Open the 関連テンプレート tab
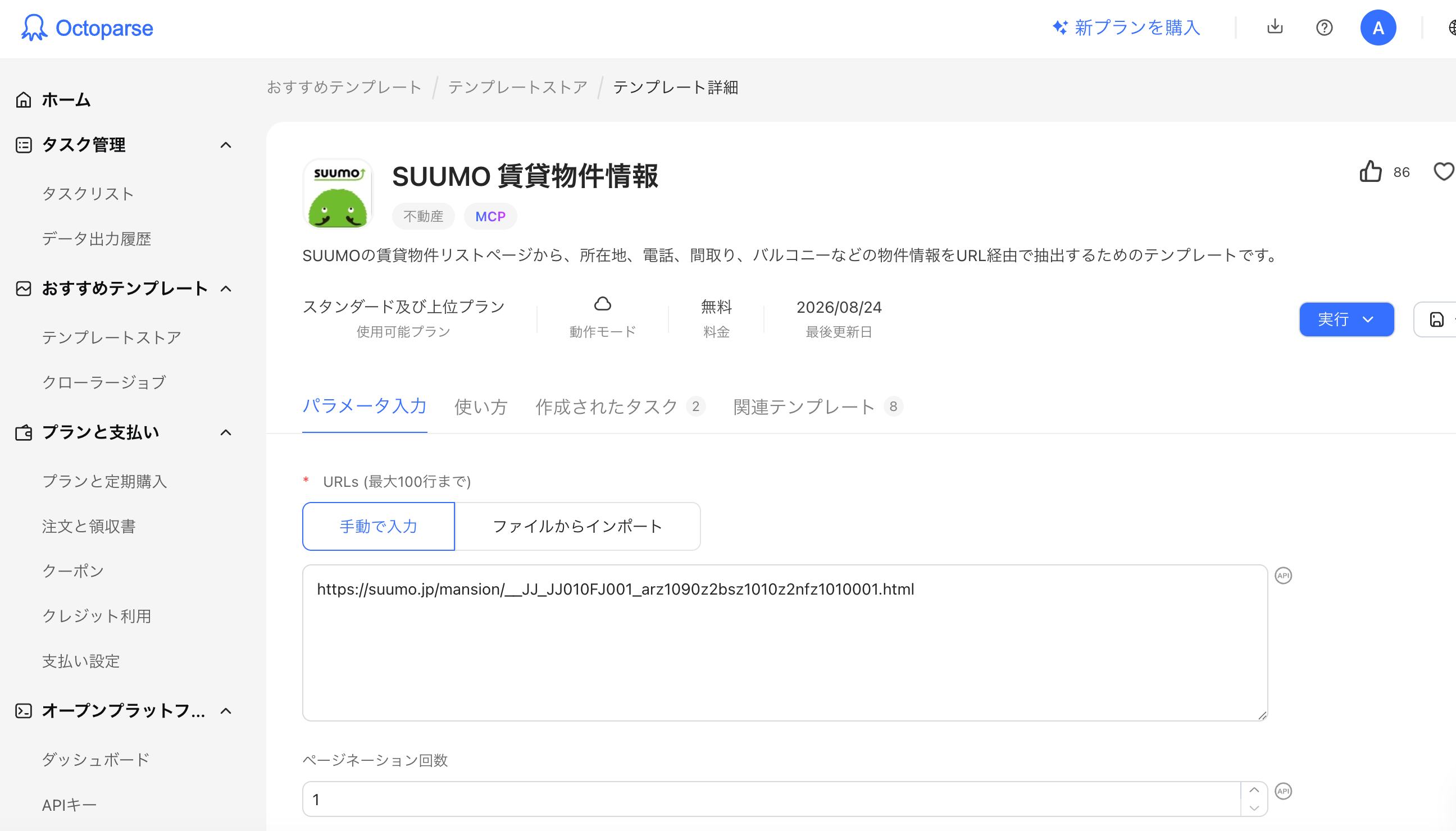 point(818,407)
